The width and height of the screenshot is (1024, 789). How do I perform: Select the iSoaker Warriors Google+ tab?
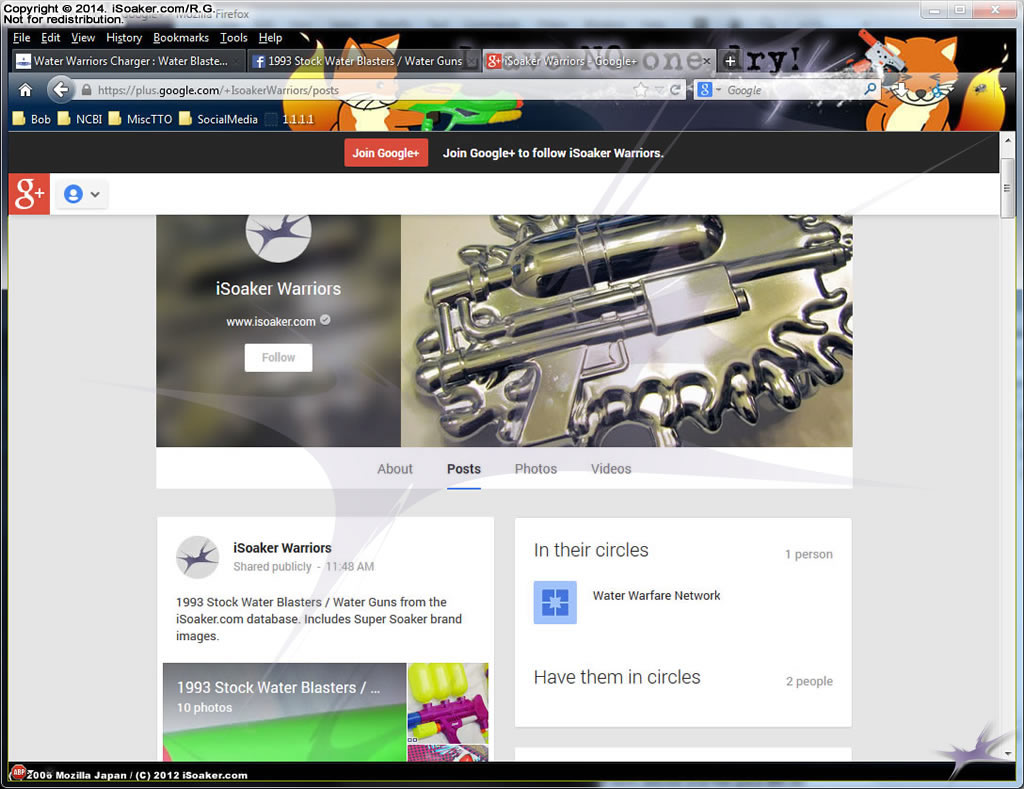600,61
